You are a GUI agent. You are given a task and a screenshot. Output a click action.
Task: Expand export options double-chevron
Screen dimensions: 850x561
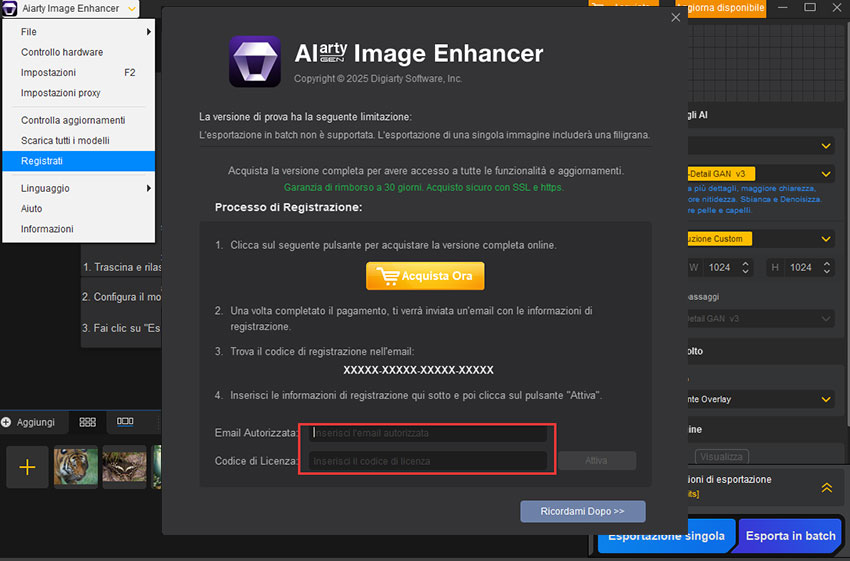(827, 487)
